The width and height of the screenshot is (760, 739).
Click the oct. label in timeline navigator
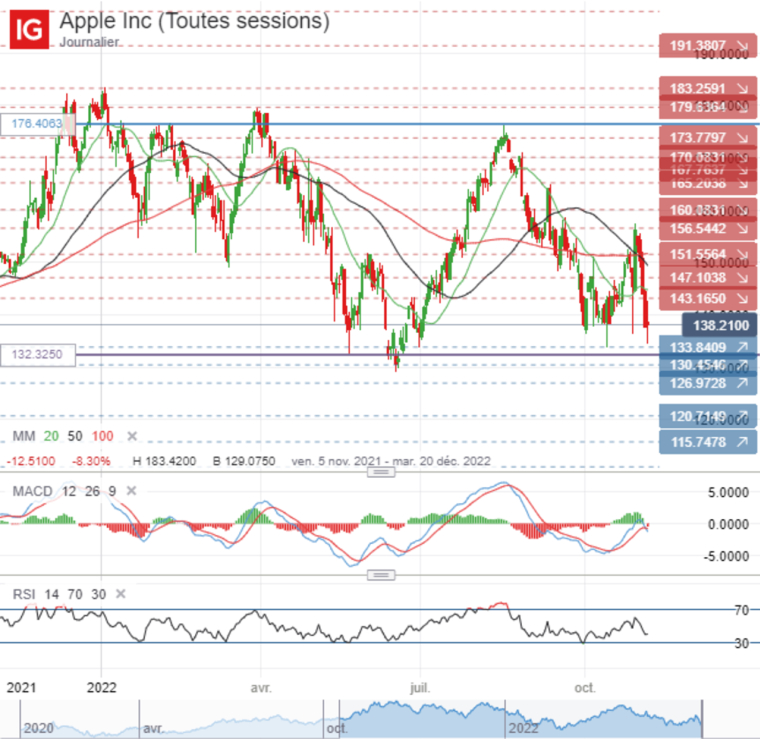coord(337,728)
